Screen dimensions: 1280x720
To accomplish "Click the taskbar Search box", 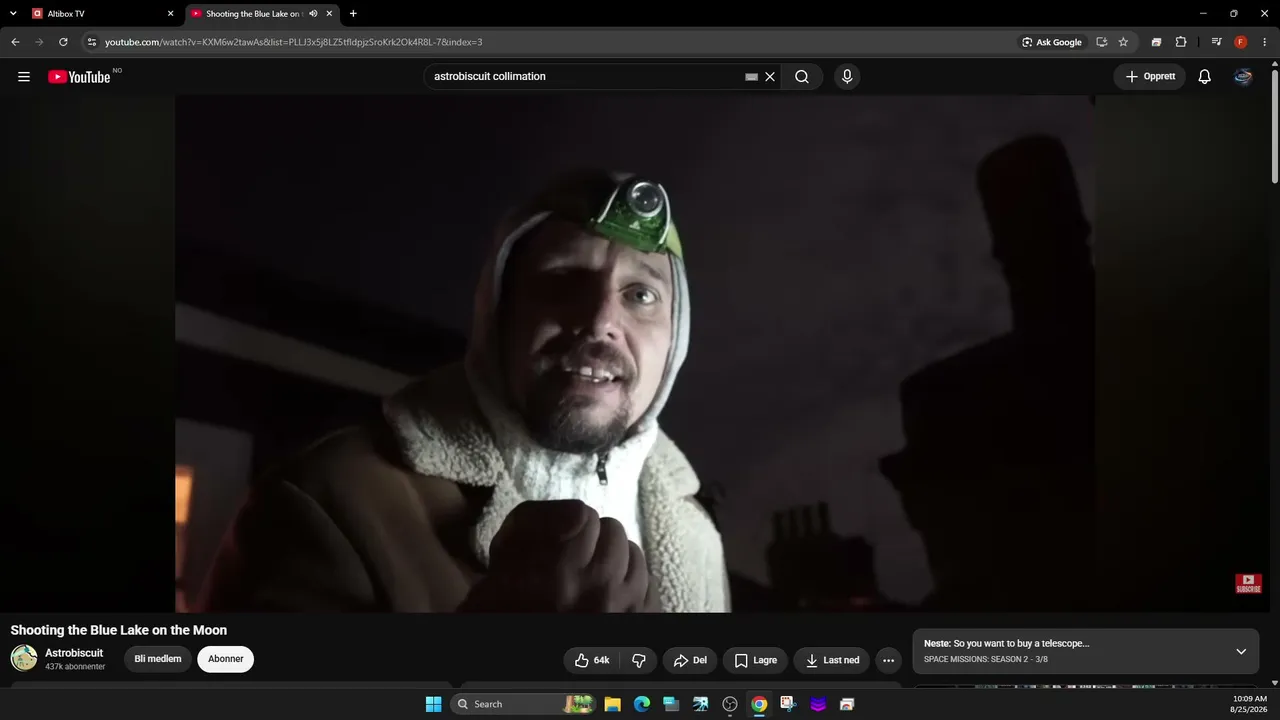I will (x=524, y=704).
